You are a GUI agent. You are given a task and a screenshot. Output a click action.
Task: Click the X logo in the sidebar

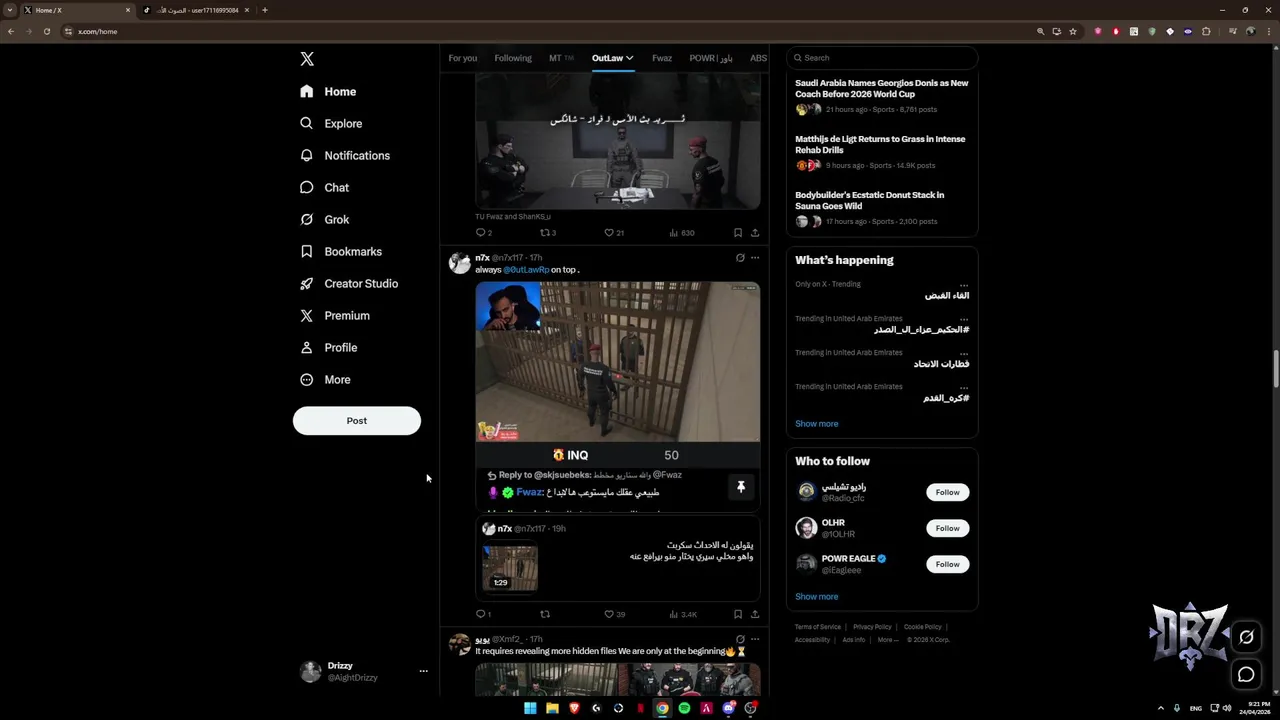tap(307, 59)
